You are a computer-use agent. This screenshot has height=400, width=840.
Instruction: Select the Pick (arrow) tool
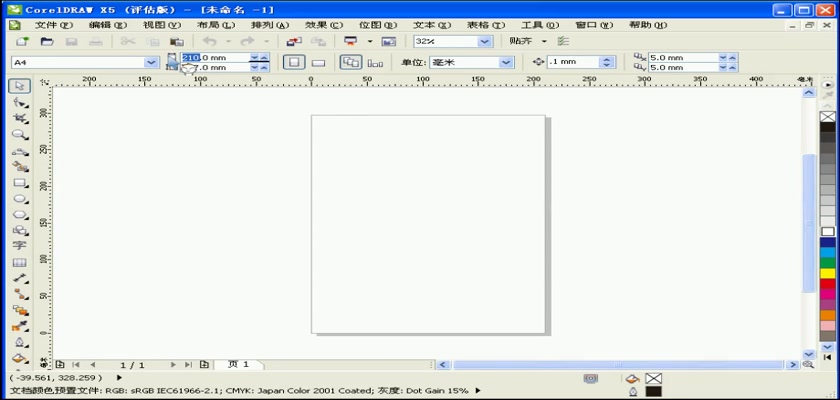pyautogui.click(x=20, y=86)
